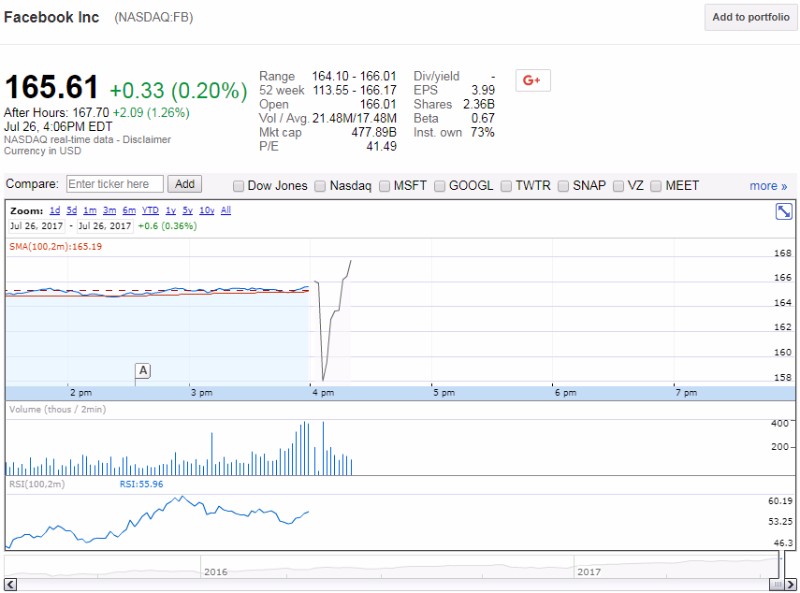Click the RSI:55.96 value label
800x593 pixels.
[141, 484]
